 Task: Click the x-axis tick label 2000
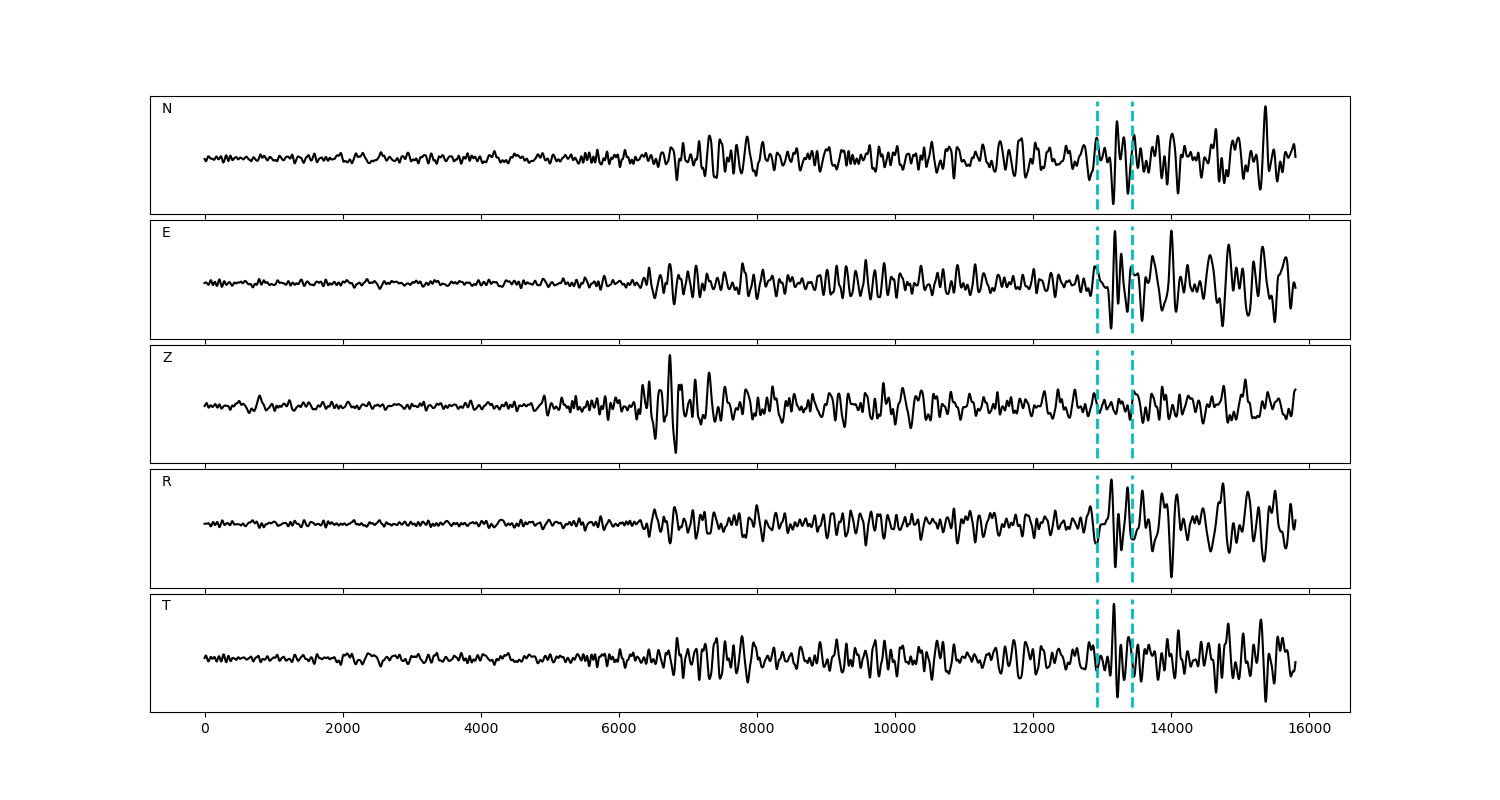tap(343, 730)
